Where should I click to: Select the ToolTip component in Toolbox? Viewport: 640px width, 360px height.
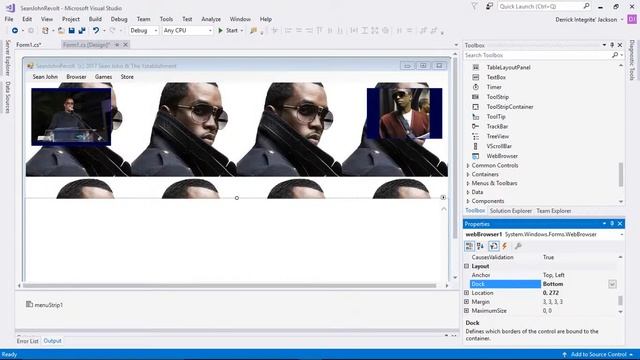coord(496,116)
